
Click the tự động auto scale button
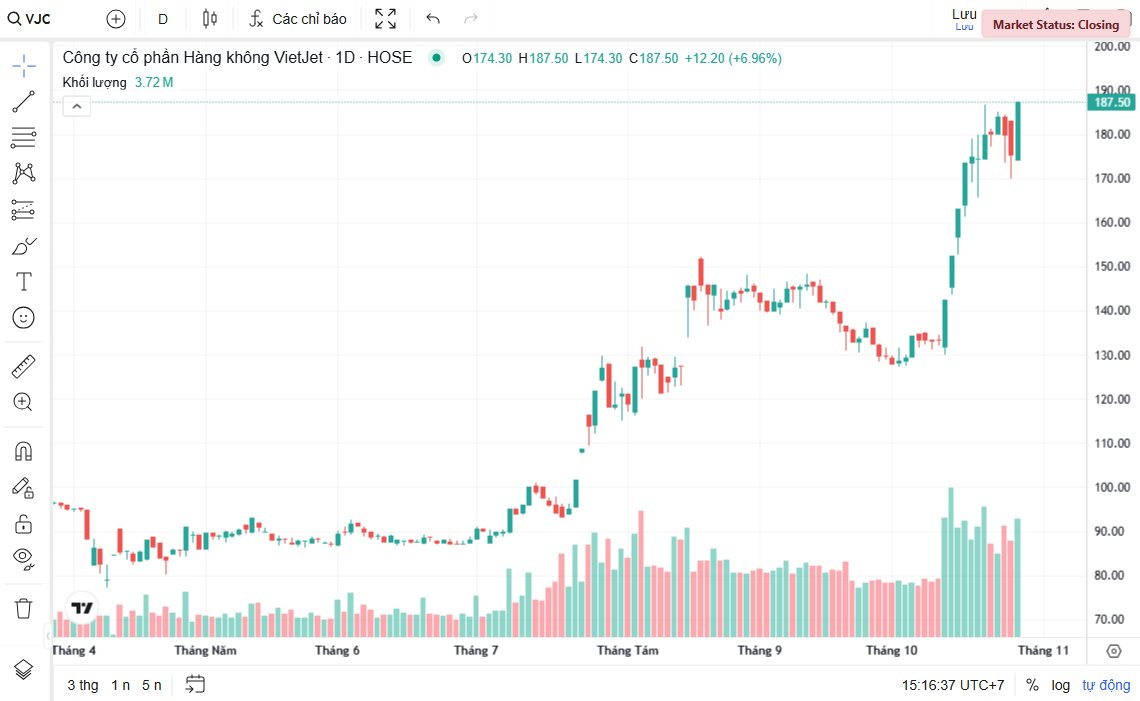pos(1106,685)
